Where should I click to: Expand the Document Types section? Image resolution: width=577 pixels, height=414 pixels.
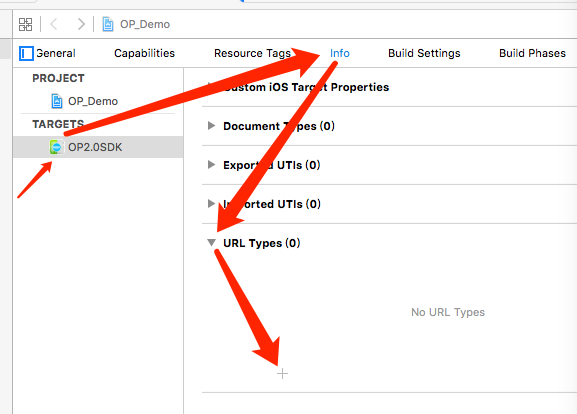(211, 126)
